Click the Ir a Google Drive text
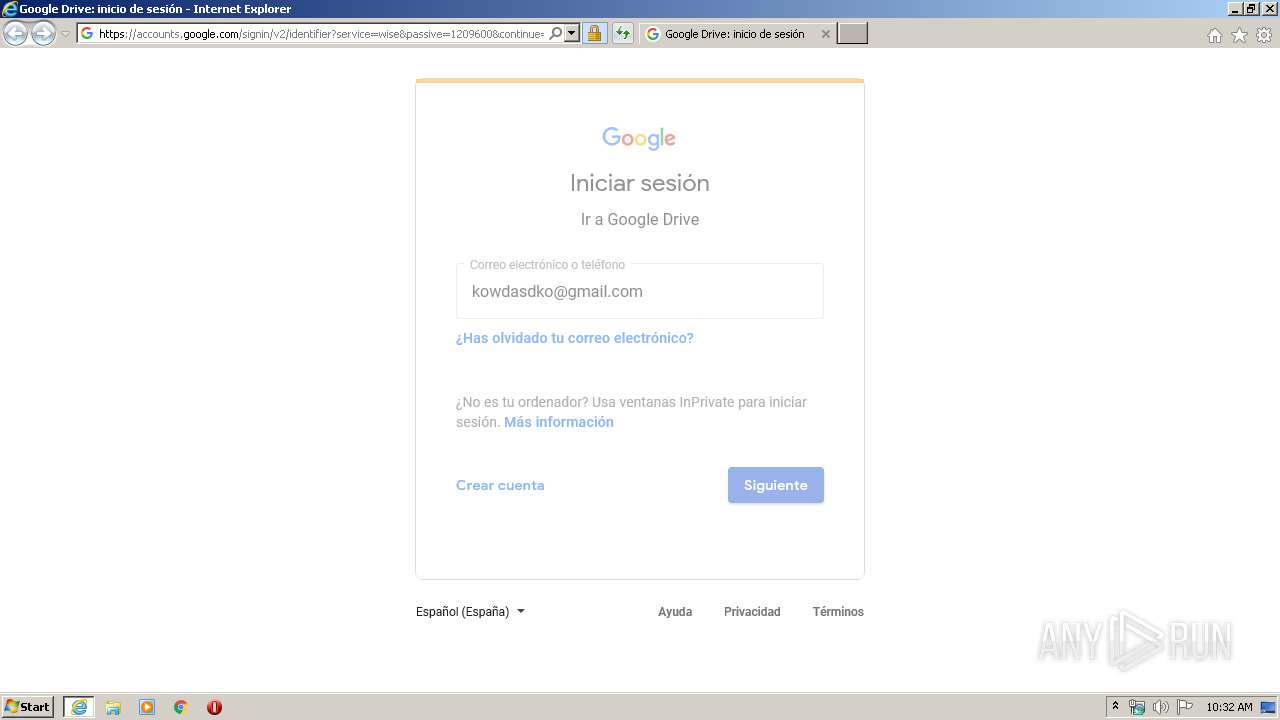This screenshot has height=720, width=1280. [640, 219]
